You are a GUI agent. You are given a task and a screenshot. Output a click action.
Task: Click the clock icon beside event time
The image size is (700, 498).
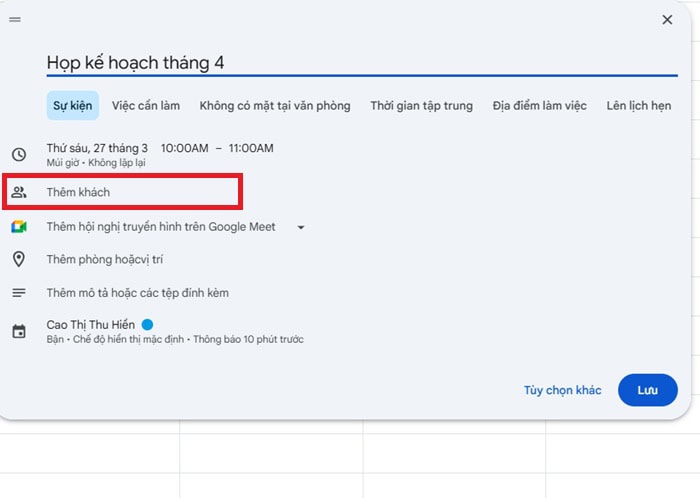[x=18, y=154]
